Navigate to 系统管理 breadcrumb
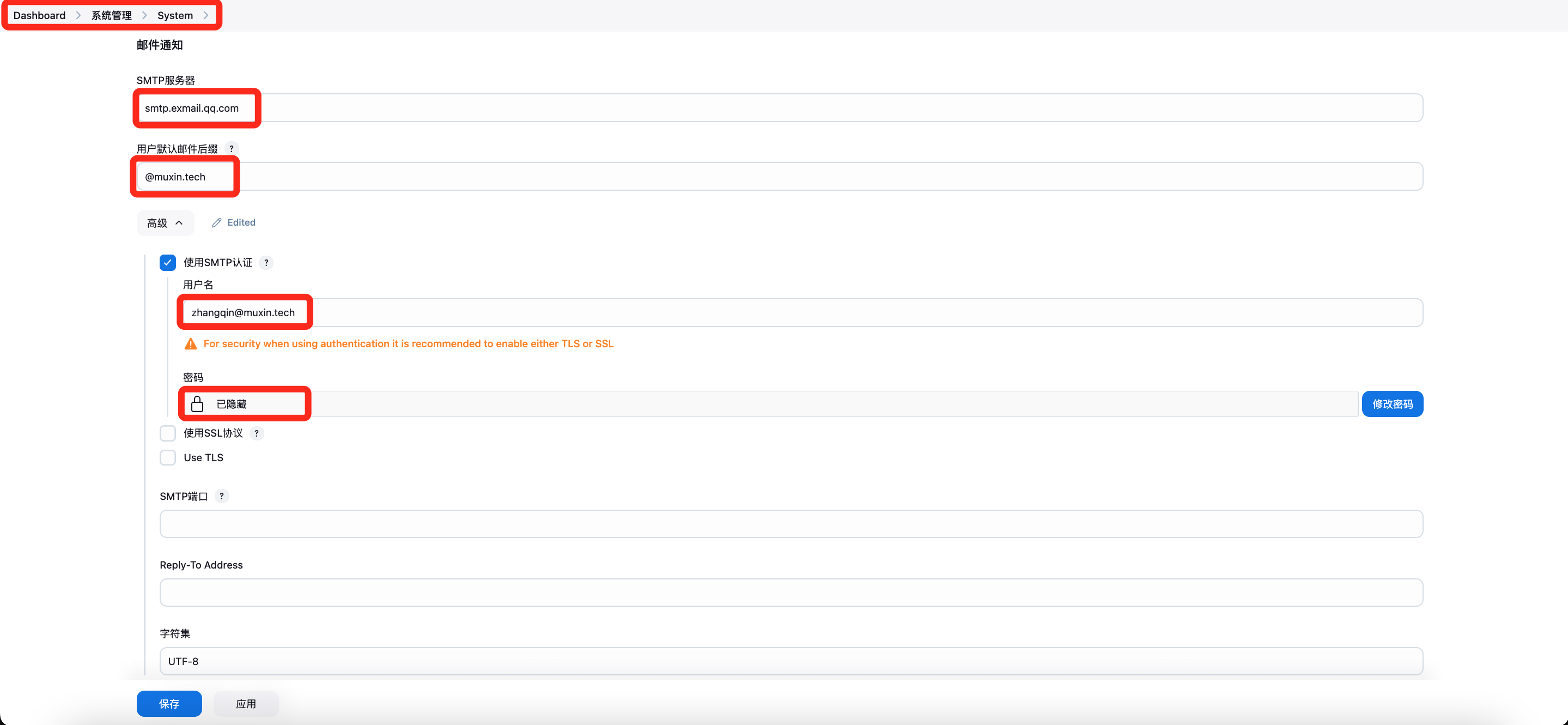This screenshot has width=1568, height=725. click(111, 15)
